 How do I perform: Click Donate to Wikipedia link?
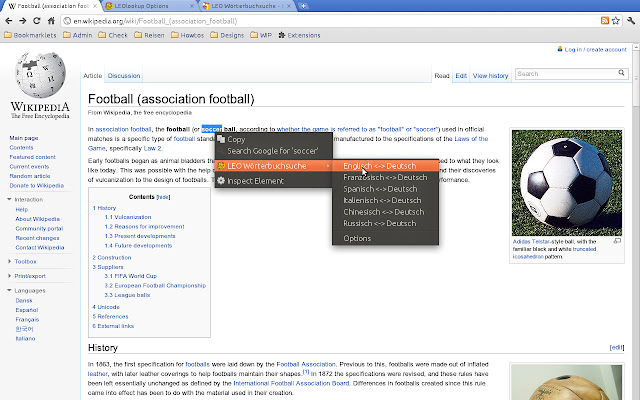(37, 185)
